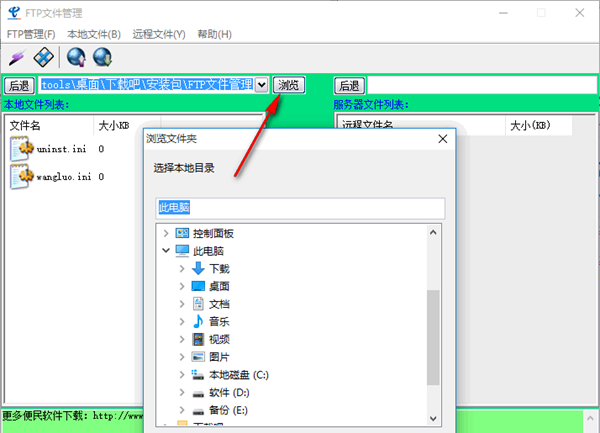This screenshot has height=433, width=600.
Task: Click the FTP文件管理 app logo icon
Action: point(15,13)
